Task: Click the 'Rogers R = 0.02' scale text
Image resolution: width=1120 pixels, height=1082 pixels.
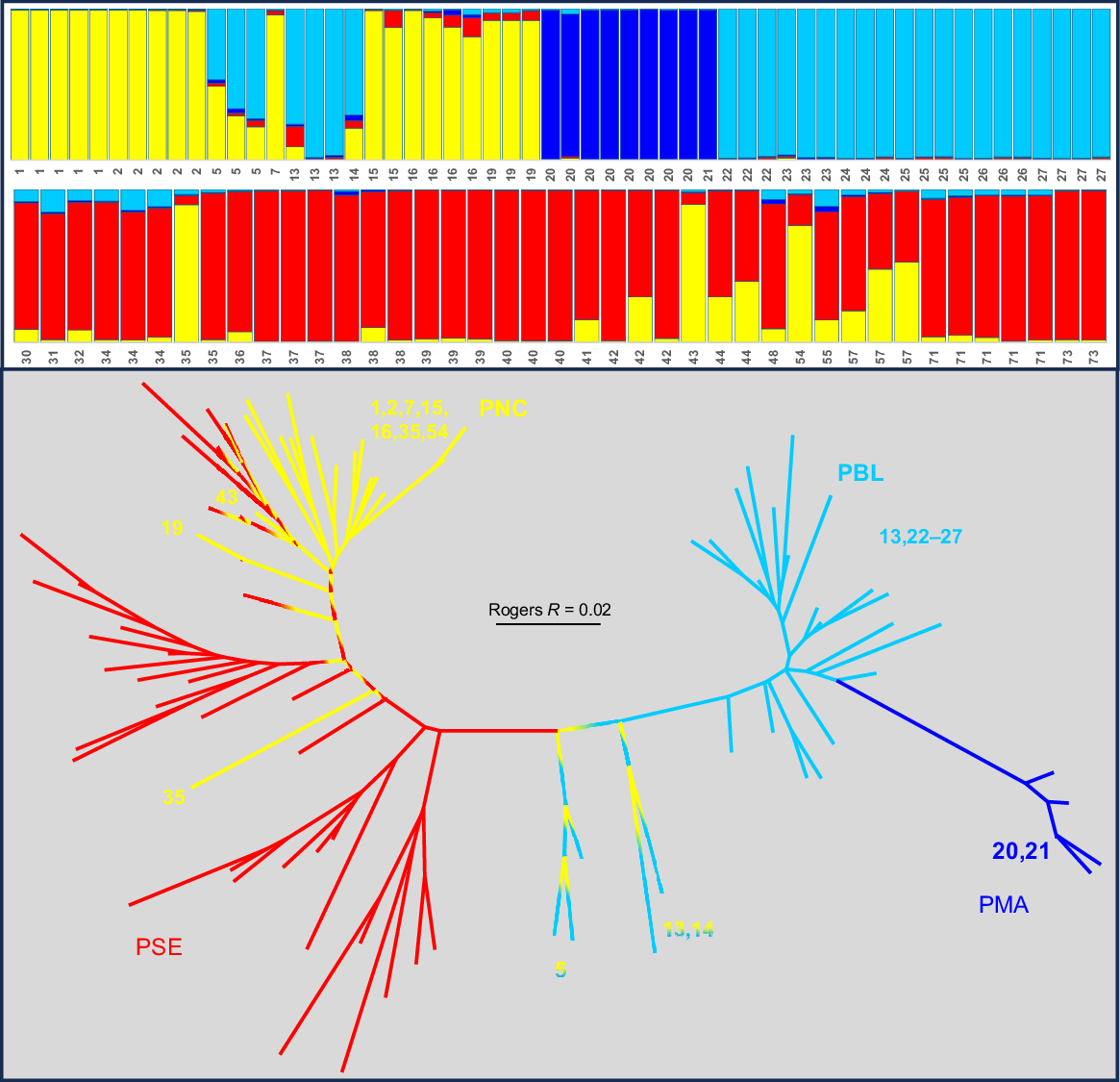Action: pyautogui.click(x=549, y=609)
